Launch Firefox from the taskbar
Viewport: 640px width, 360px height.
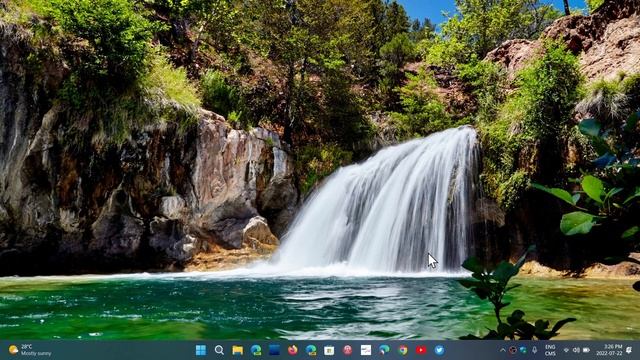(x=293, y=350)
